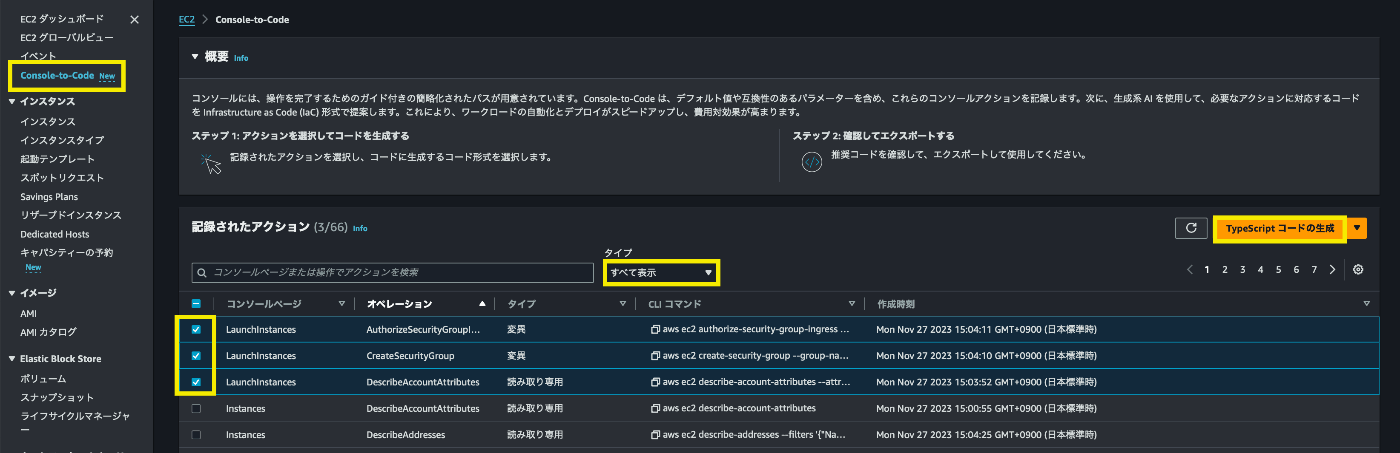This screenshot has width=1400, height=453.
Task: Open インスタンスタイプ in sidebar
Action: point(62,140)
